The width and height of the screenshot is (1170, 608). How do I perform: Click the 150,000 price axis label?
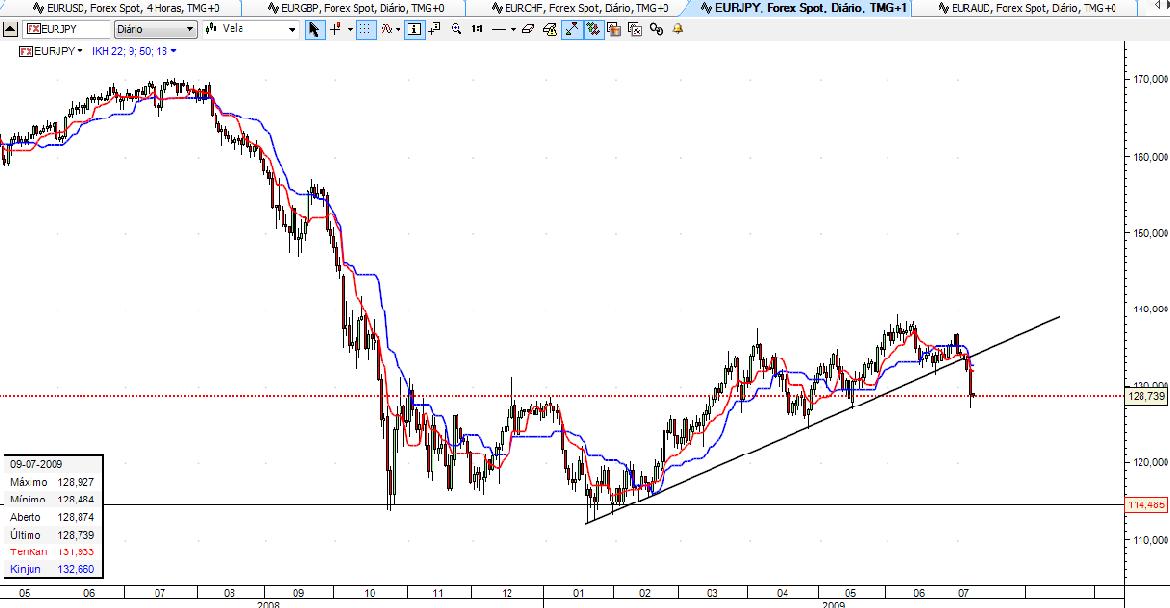pos(1151,233)
